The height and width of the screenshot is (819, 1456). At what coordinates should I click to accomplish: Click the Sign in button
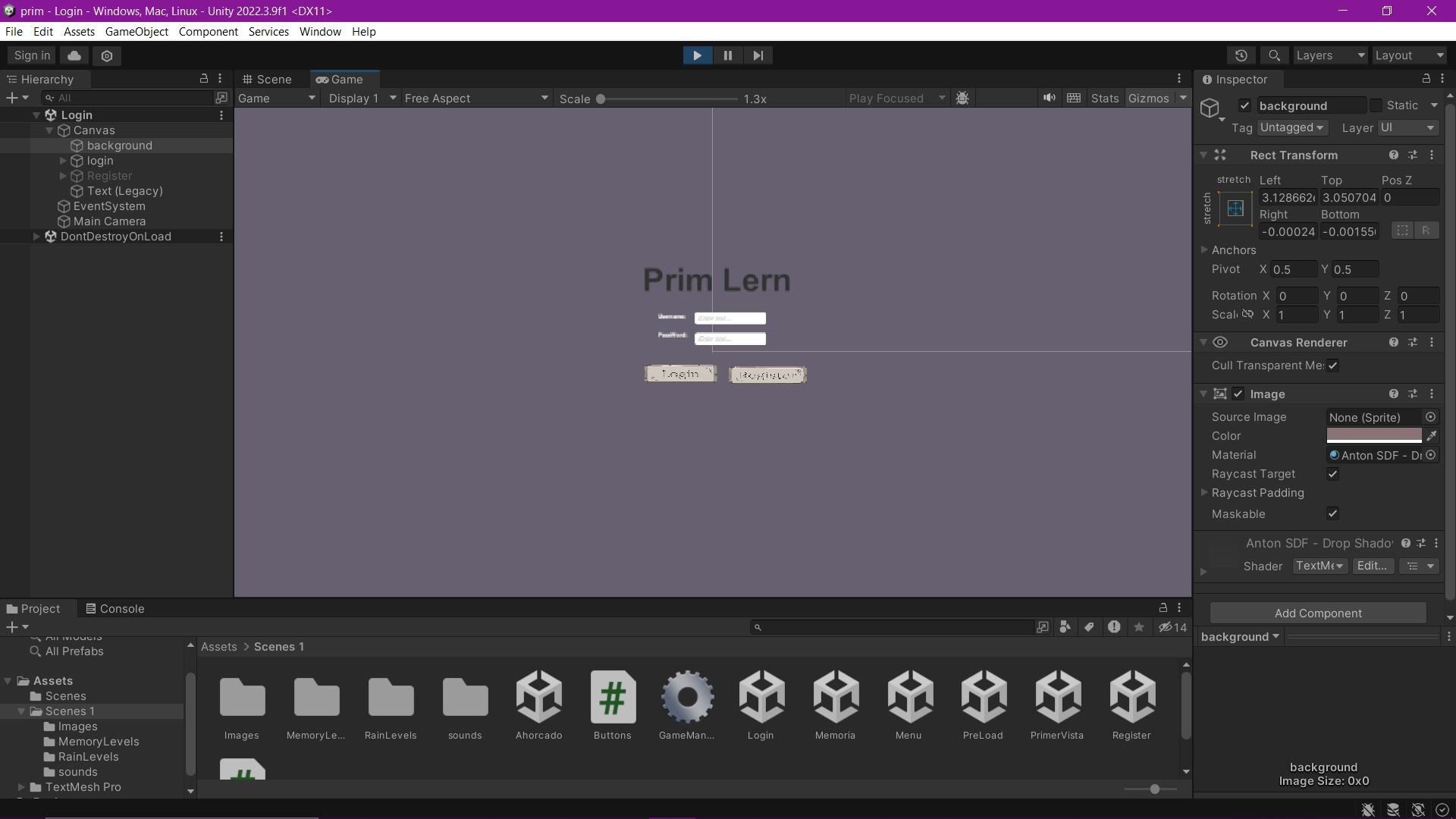pyautogui.click(x=32, y=55)
